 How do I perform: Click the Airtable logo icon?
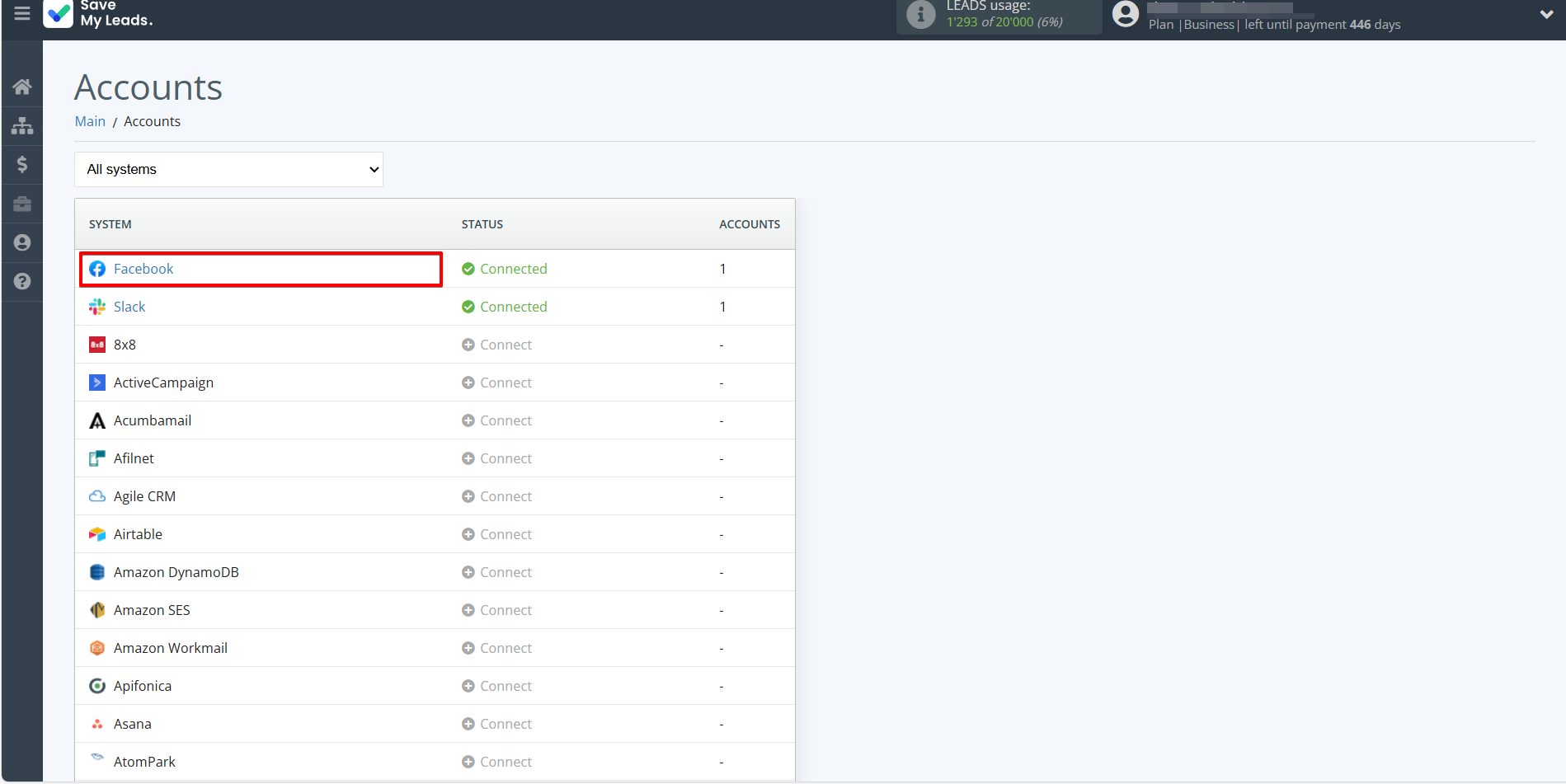[97, 534]
